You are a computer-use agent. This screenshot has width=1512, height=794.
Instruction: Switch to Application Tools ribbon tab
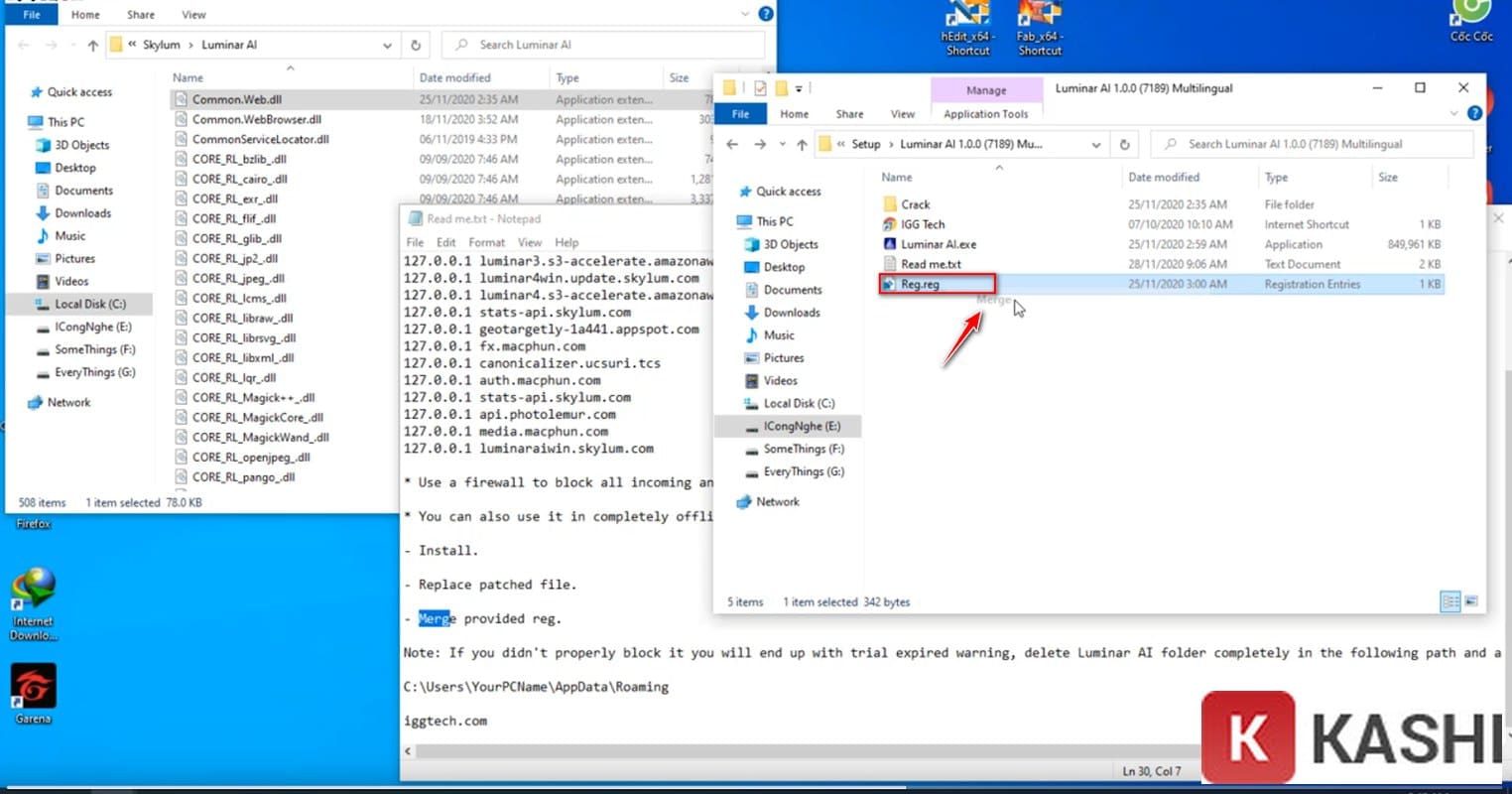pyautogui.click(x=985, y=114)
